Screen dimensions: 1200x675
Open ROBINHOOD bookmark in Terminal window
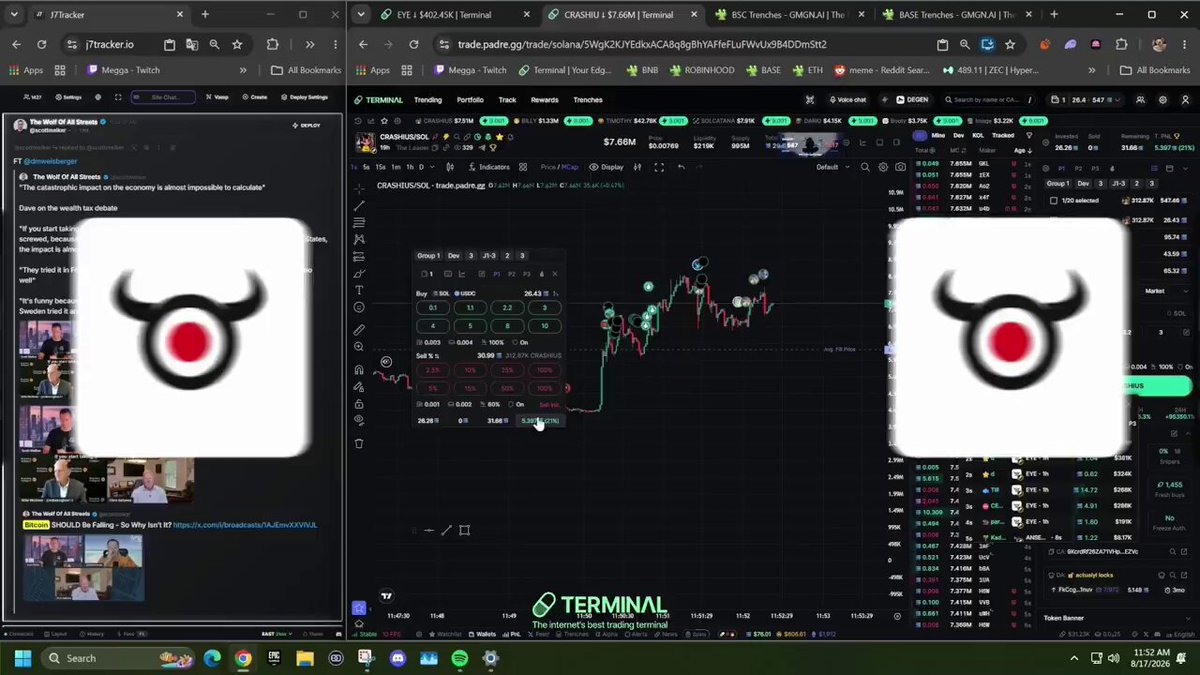704,70
